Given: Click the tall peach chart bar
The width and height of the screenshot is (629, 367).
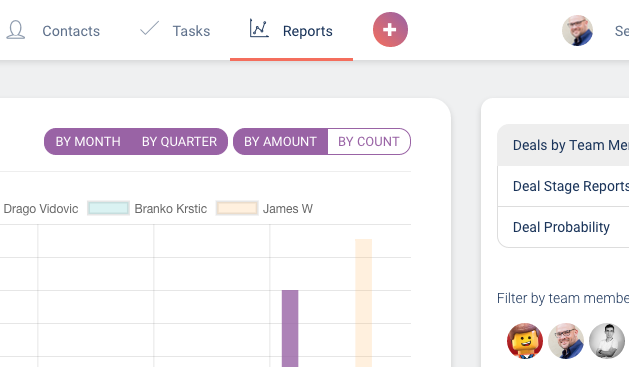Looking at the screenshot, I should coord(363,303).
